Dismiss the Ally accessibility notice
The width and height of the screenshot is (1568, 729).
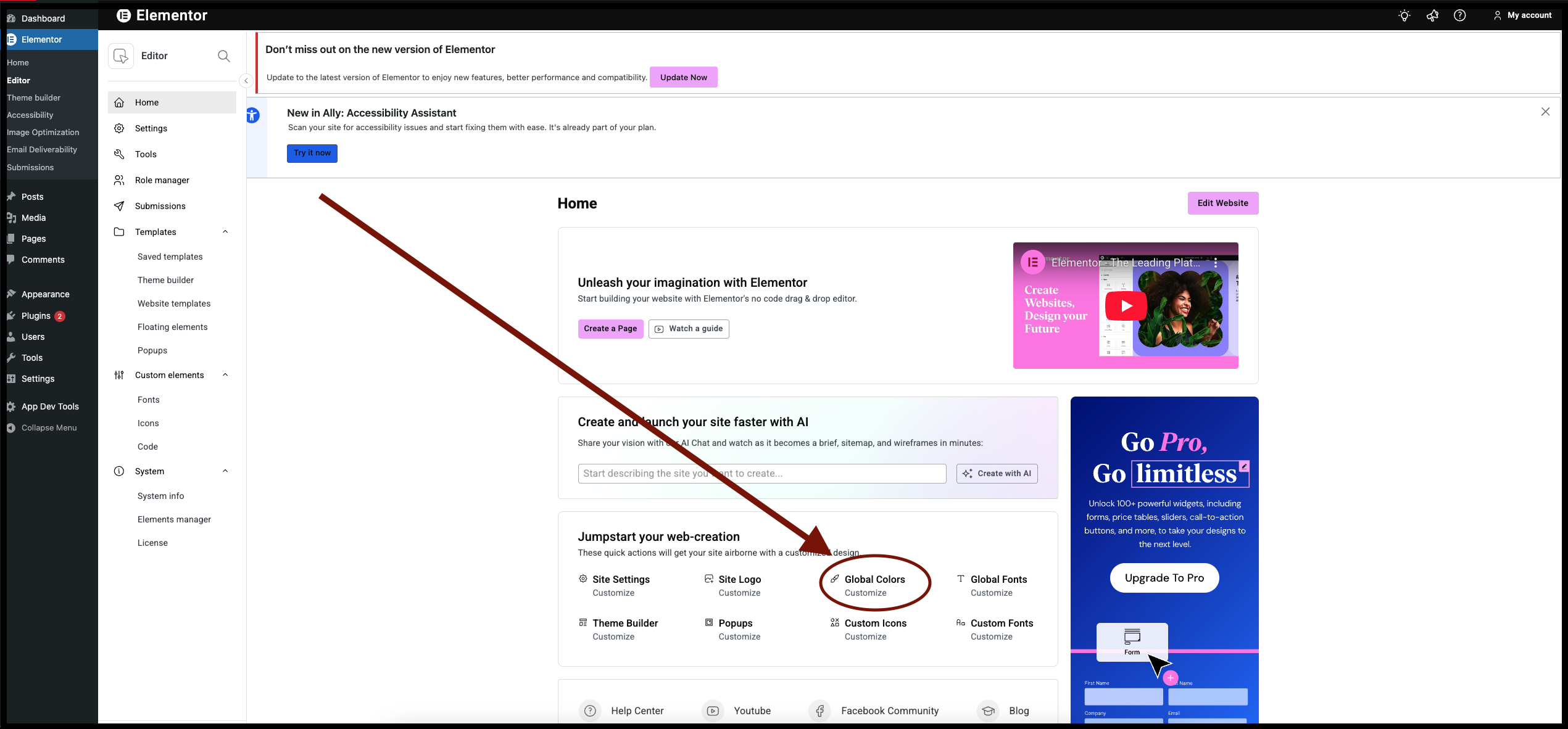tap(1545, 112)
